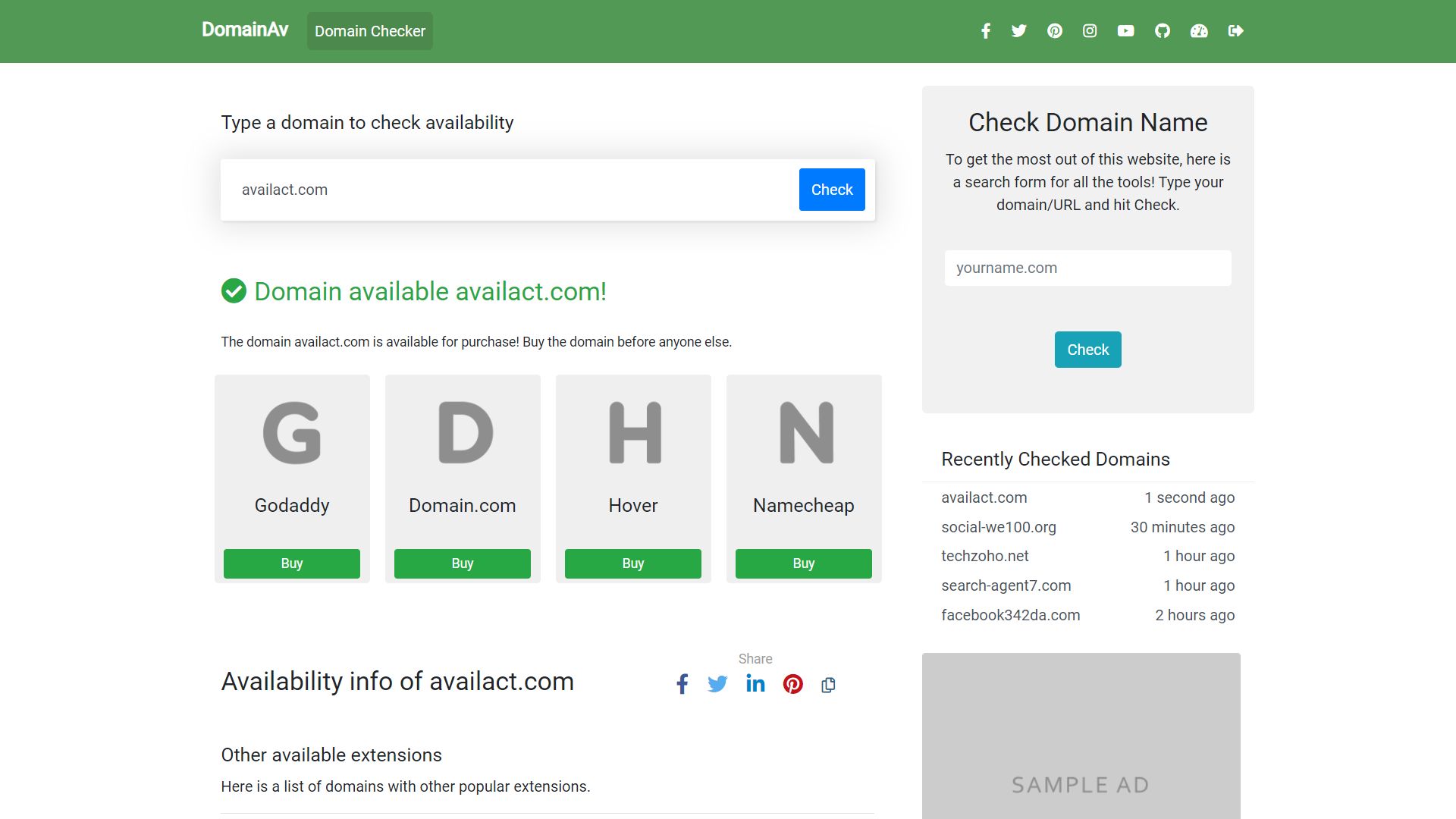Open the GitHub icon in header

point(1162,31)
